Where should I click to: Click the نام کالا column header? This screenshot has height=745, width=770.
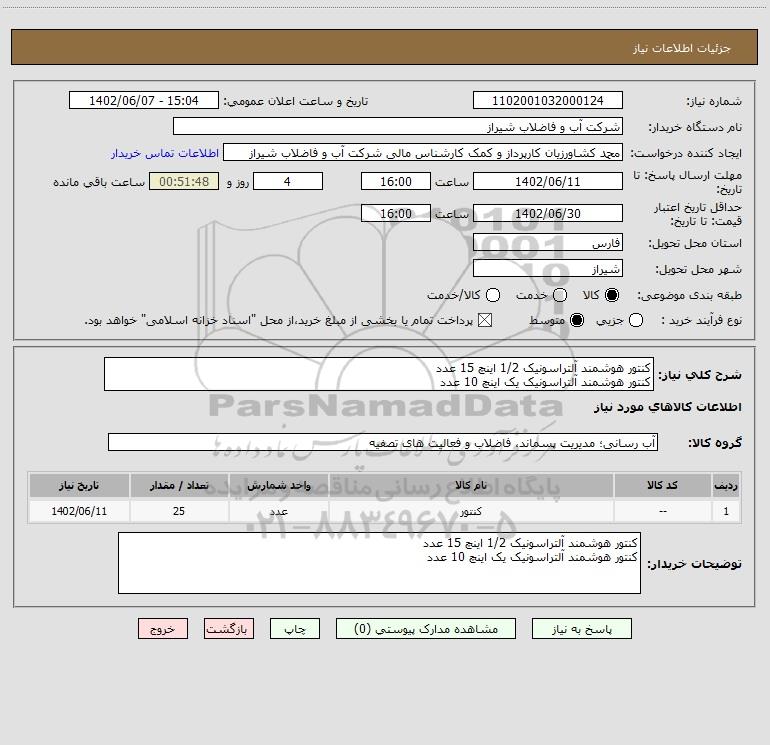(471, 485)
